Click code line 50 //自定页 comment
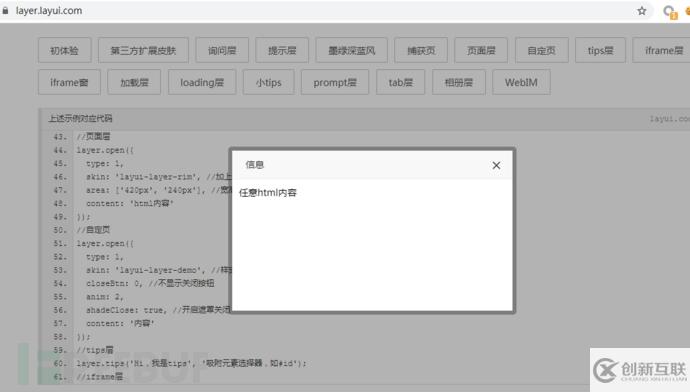 tap(93, 230)
